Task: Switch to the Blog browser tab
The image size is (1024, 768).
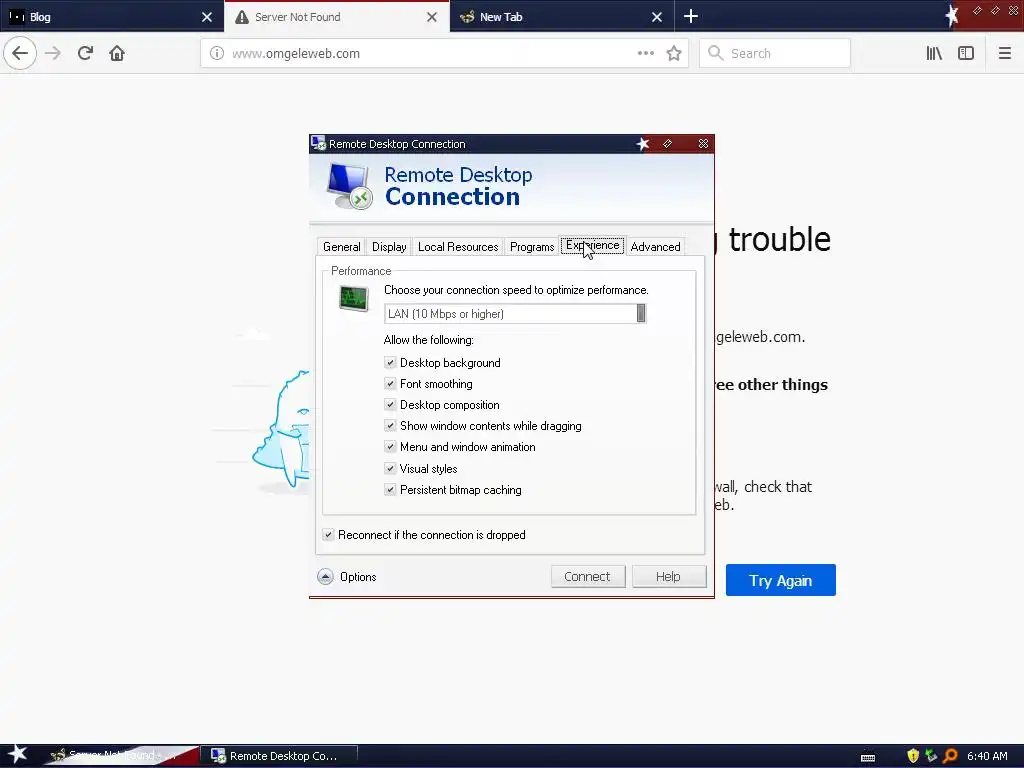Action: 111,16
